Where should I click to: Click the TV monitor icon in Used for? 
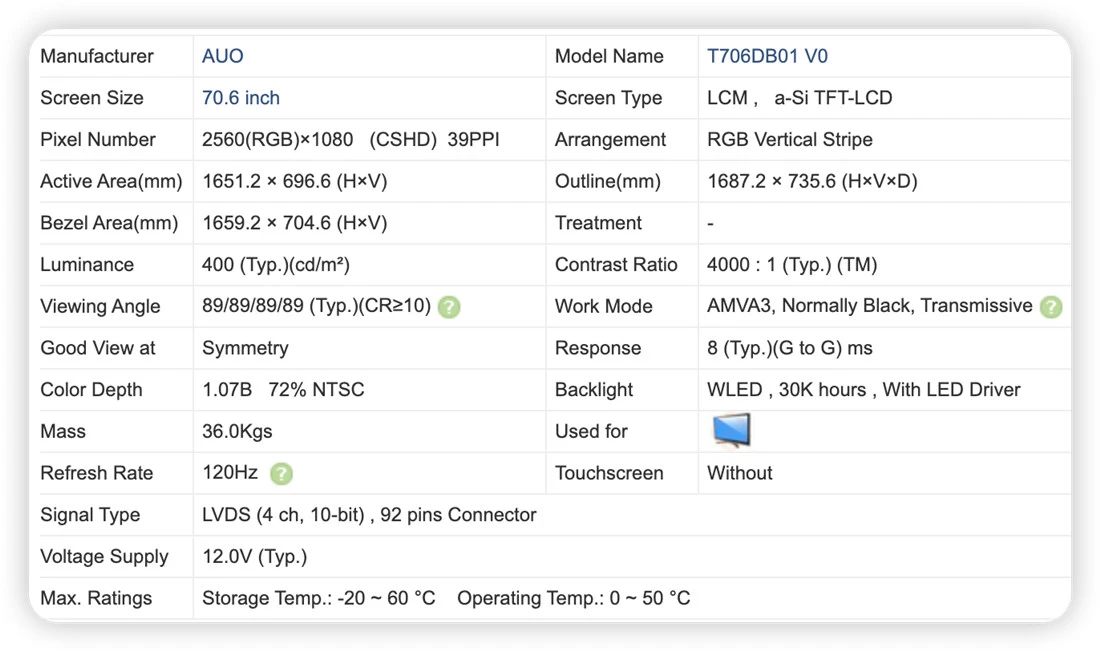pyautogui.click(x=732, y=431)
